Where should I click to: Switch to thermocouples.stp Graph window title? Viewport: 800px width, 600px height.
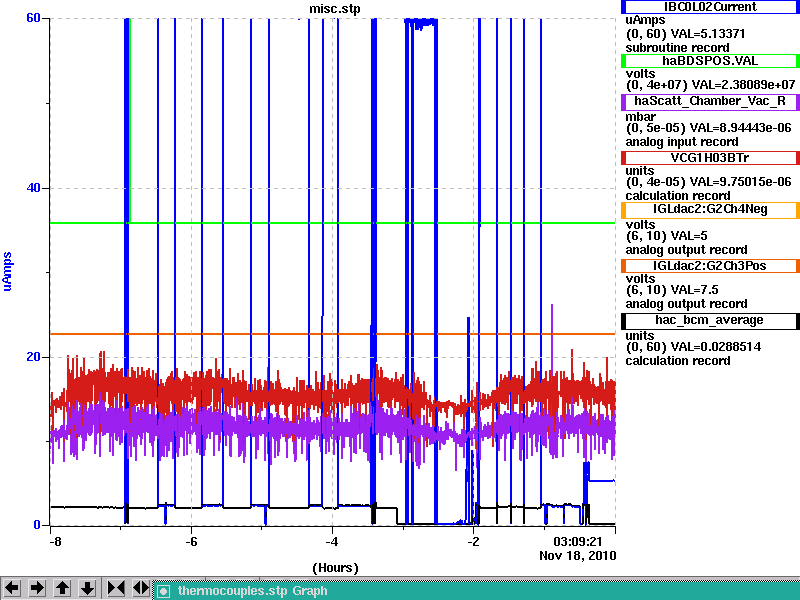click(x=253, y=591)
